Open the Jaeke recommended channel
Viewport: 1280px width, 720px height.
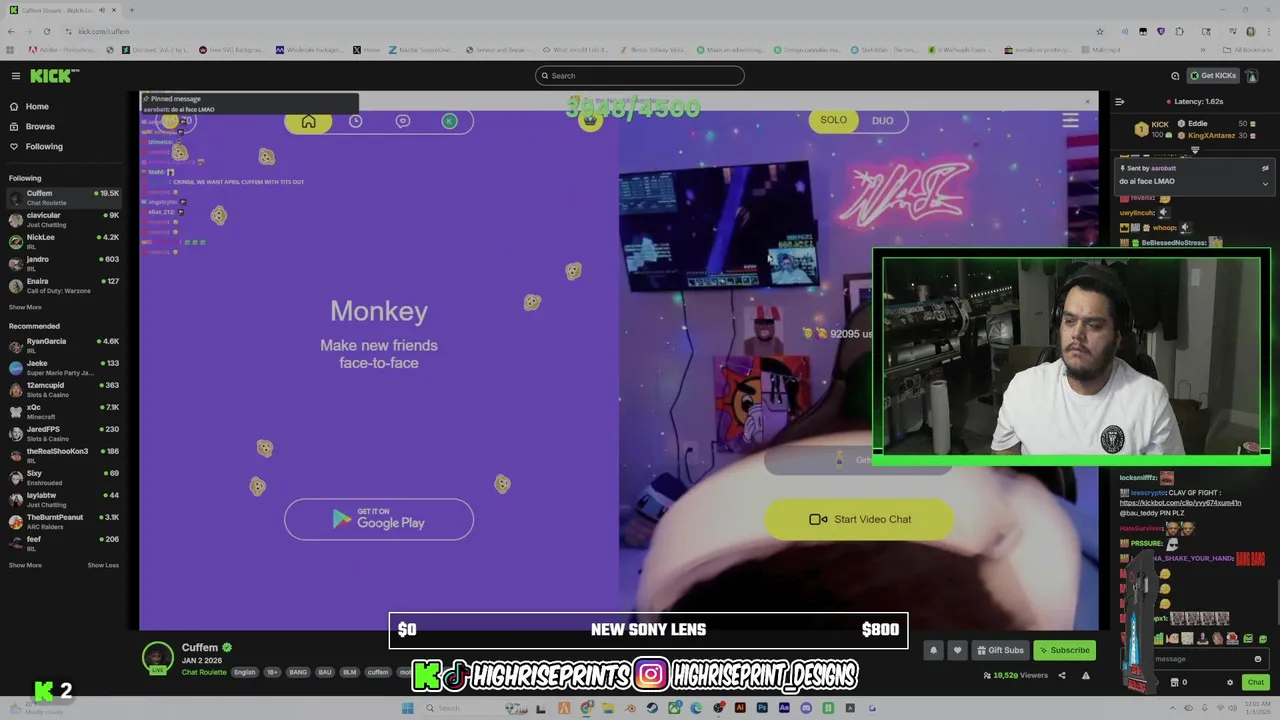coord(65,367)
